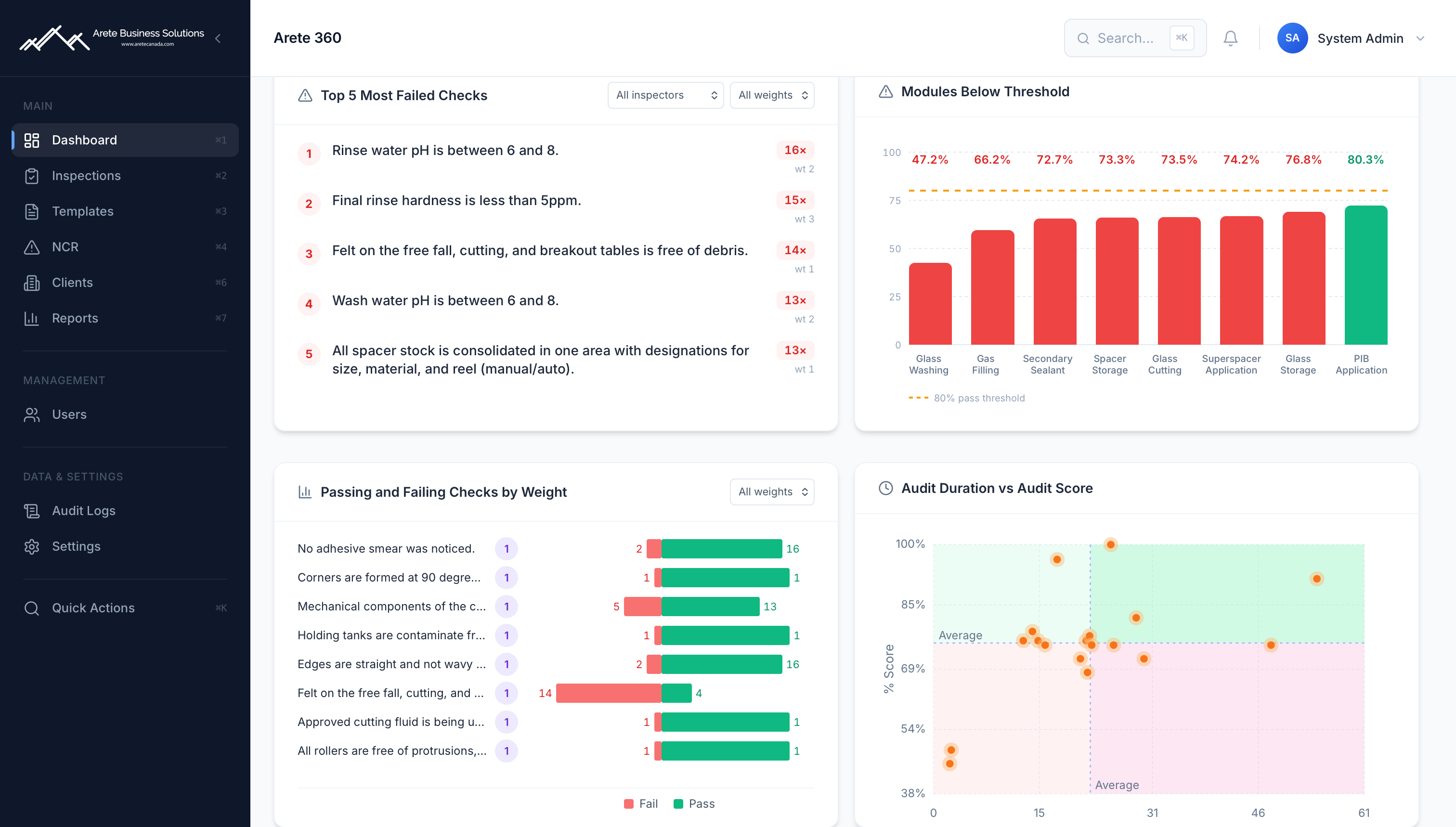The width and height of the screenshot is (1456, 827).
Task: Click the NCR warning triangle icon
Action: [32, 247]
